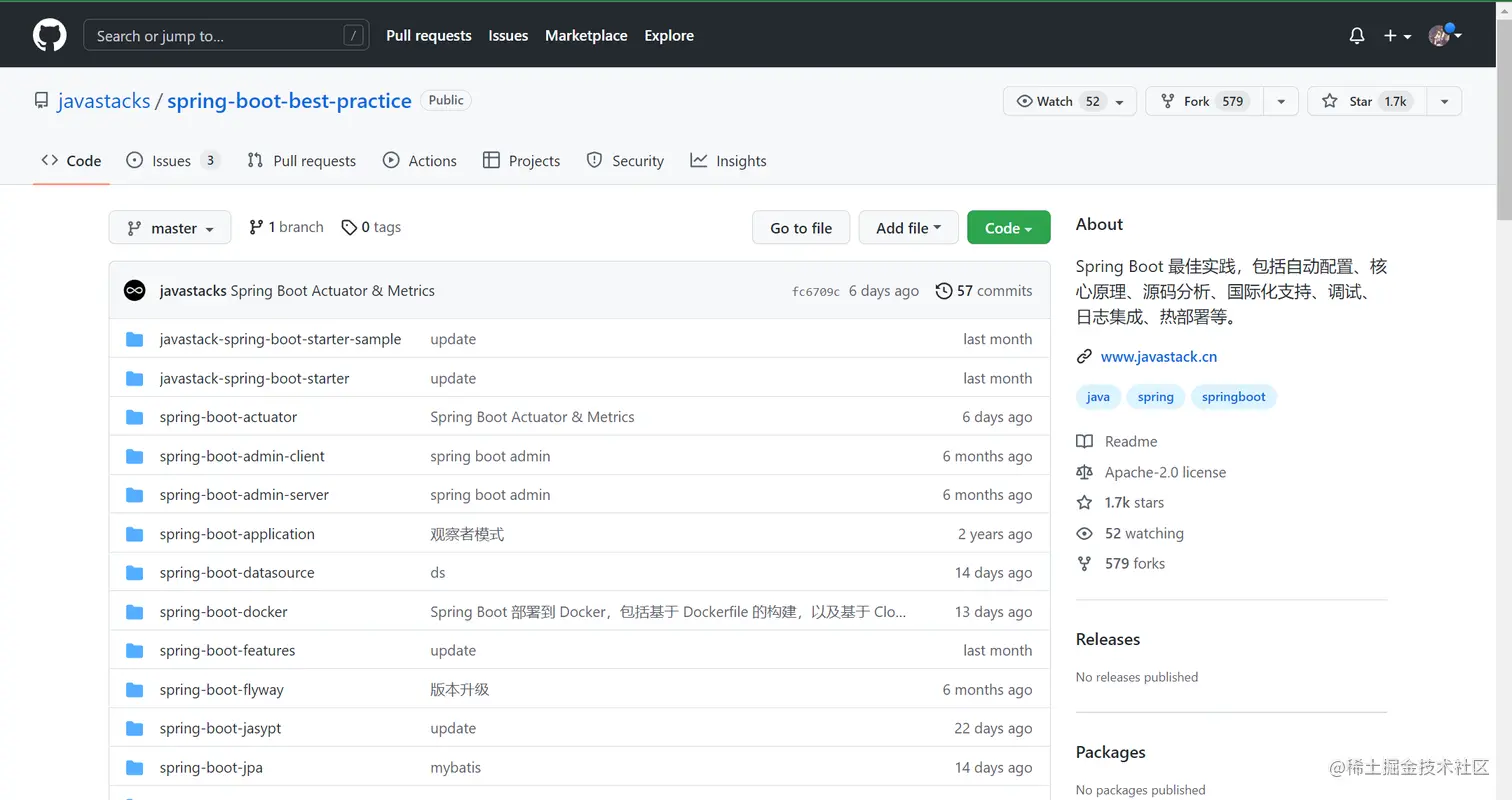Open the GitHub homepage via Octocat logo
The height and width of the screenshot is (800, 1512).
[49, 36]
